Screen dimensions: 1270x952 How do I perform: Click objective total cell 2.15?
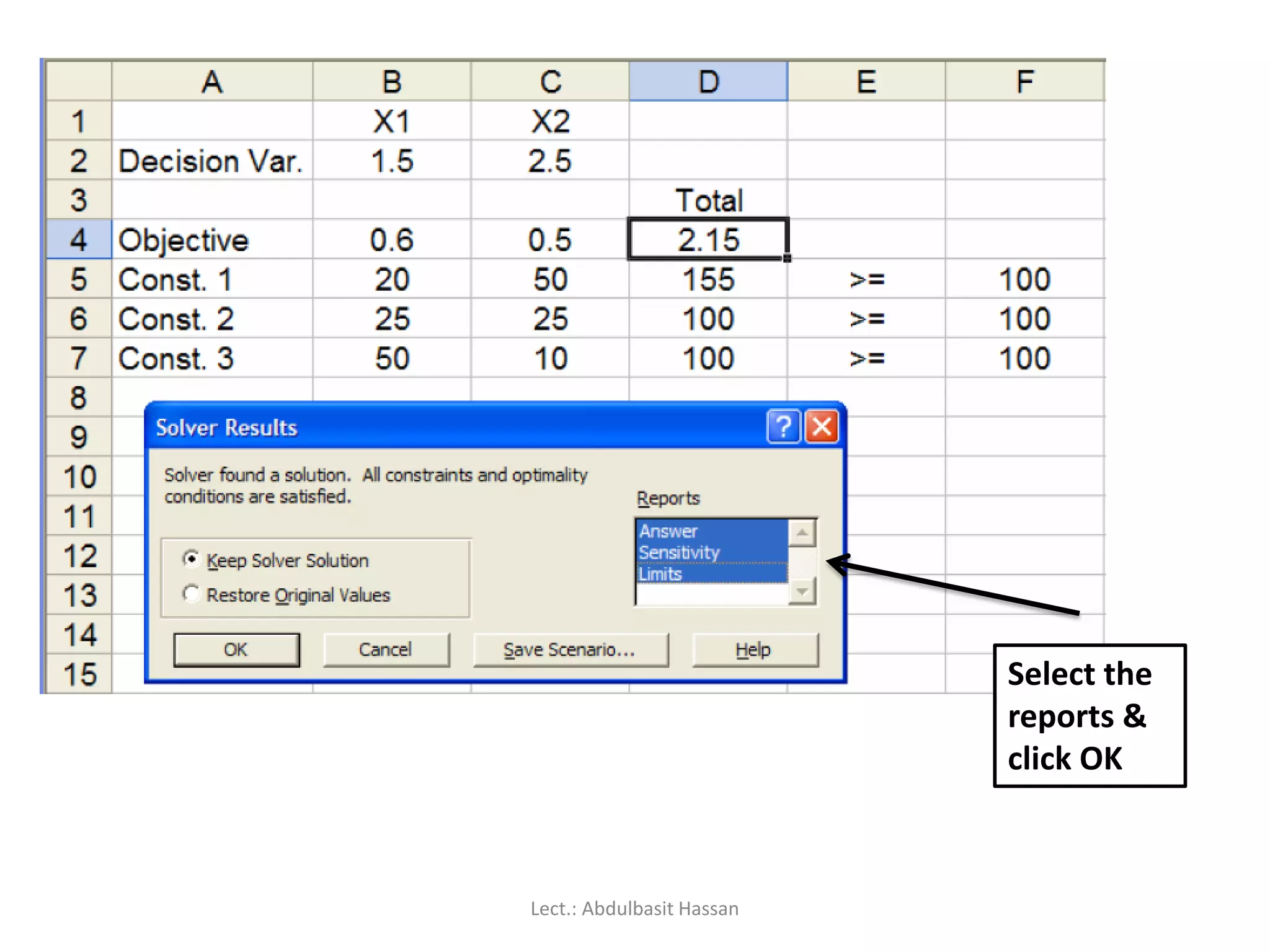pos(709,239)
